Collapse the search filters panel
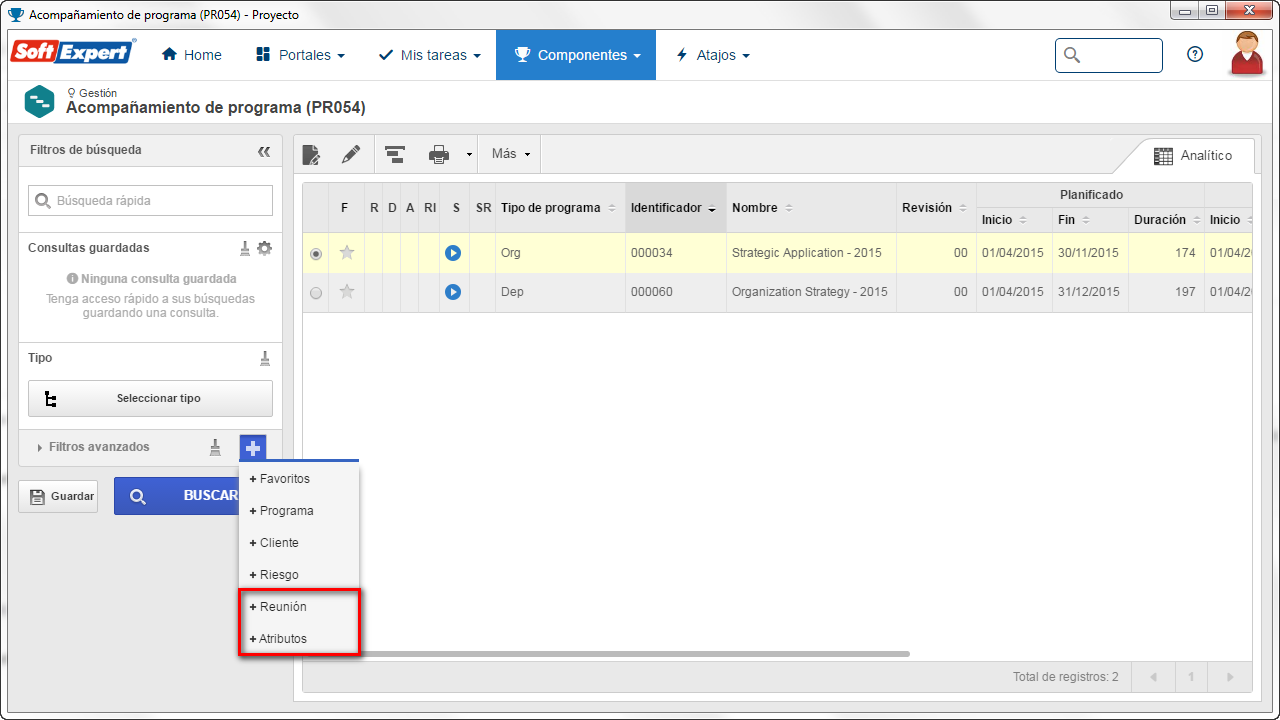The width and height of the screenshot is (1280, 720). tap(264, 151)
